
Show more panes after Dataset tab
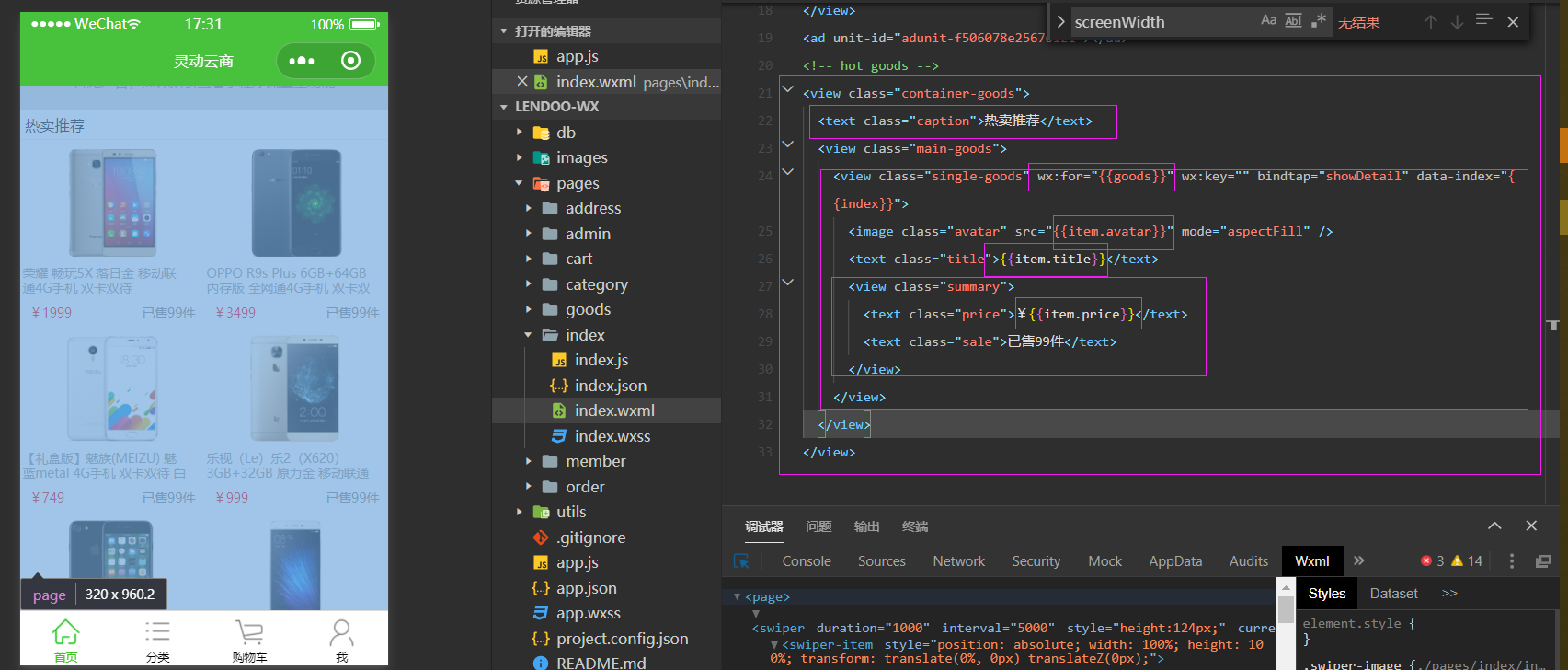point(1449,594)
